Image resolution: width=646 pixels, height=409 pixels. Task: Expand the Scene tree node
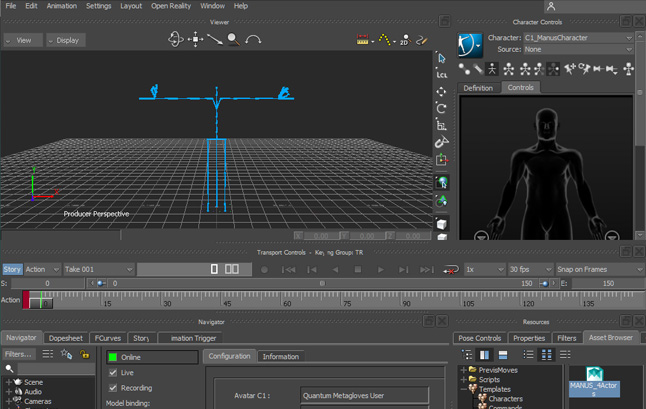pos(9,381)
